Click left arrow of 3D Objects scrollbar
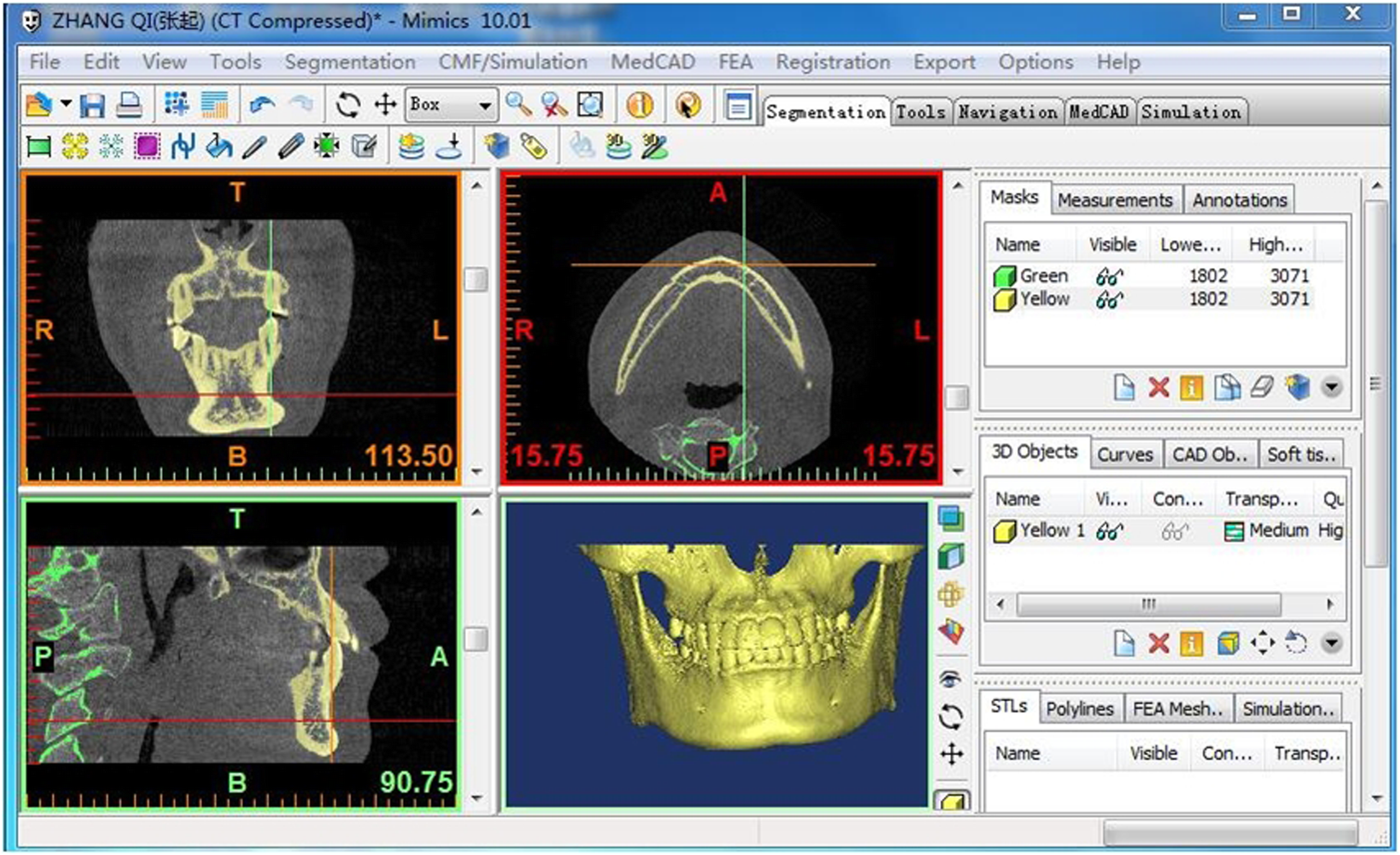The image size is (1400, 855). tap(1001, 605)
